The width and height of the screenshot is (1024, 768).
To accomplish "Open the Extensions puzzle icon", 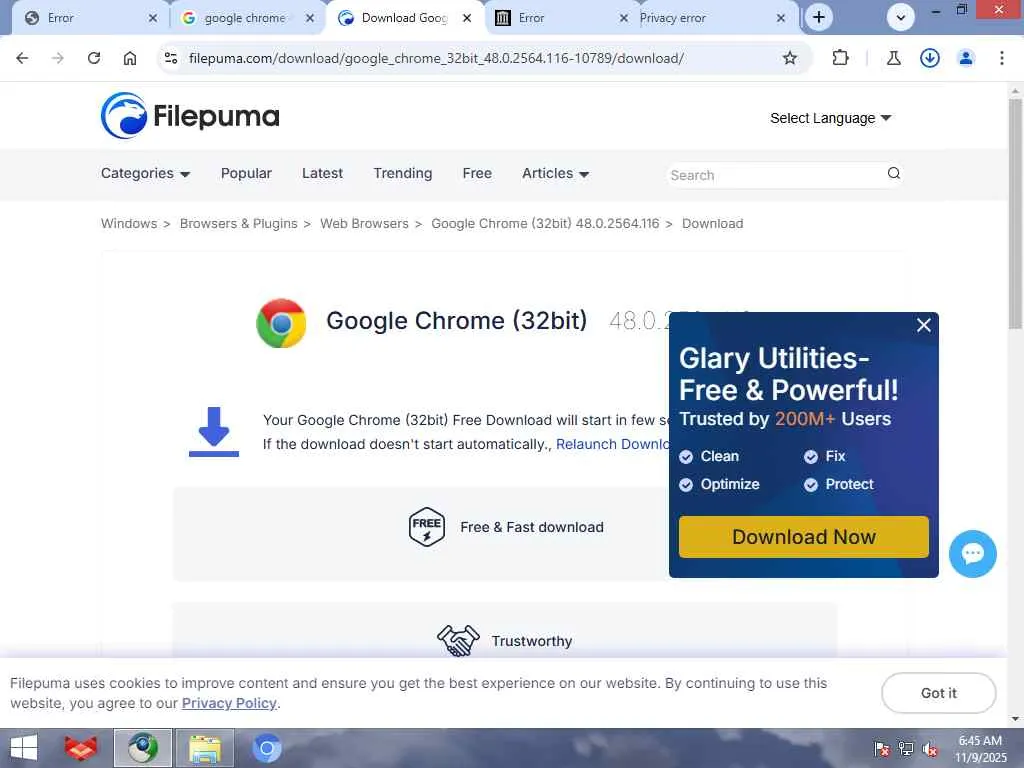I will (x=840, y=58).
